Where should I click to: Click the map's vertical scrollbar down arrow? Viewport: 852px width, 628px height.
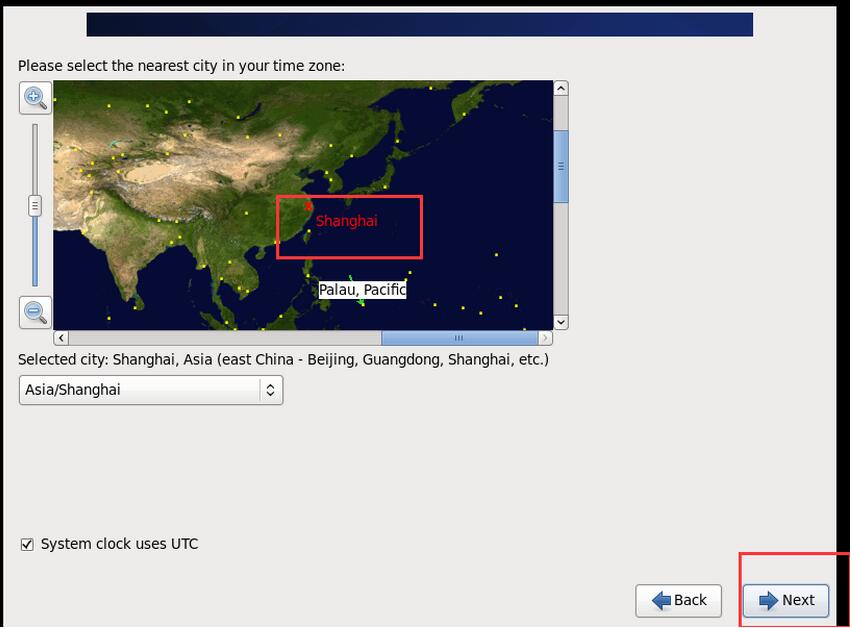coord(561,322)
